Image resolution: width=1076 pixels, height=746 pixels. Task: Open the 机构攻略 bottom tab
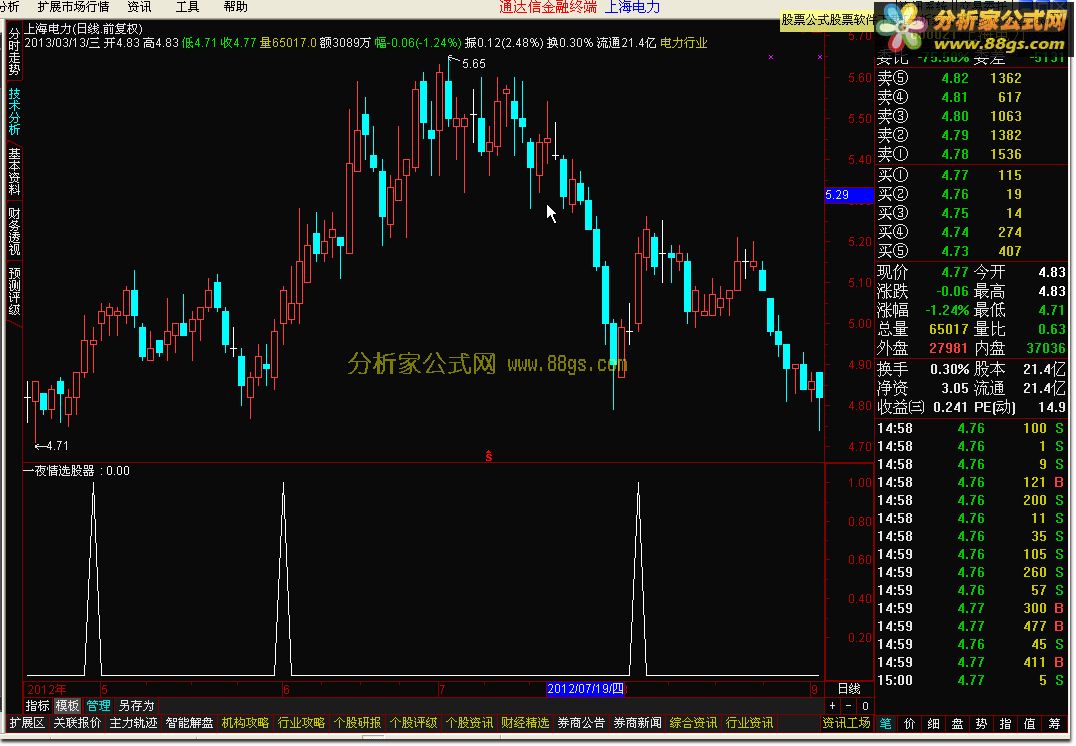point(245,723)
